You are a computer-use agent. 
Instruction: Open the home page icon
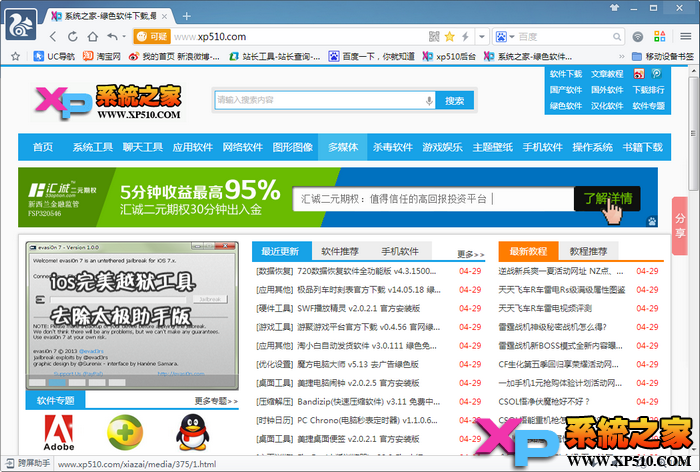[92, 37]
